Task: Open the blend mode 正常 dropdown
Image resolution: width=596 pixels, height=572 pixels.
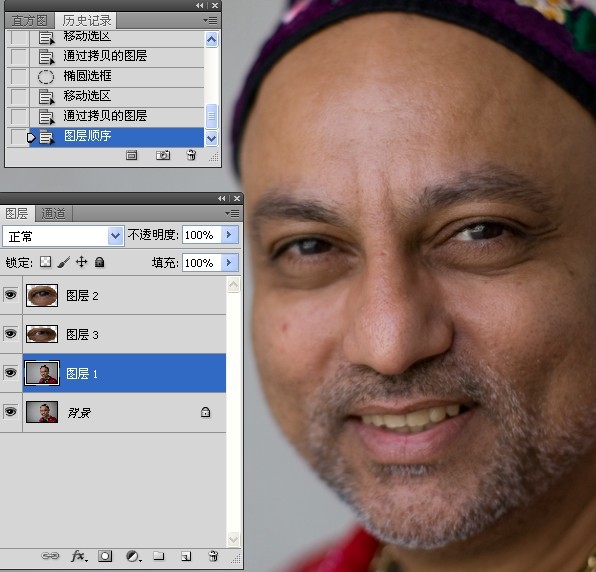Action: point(63,236)
